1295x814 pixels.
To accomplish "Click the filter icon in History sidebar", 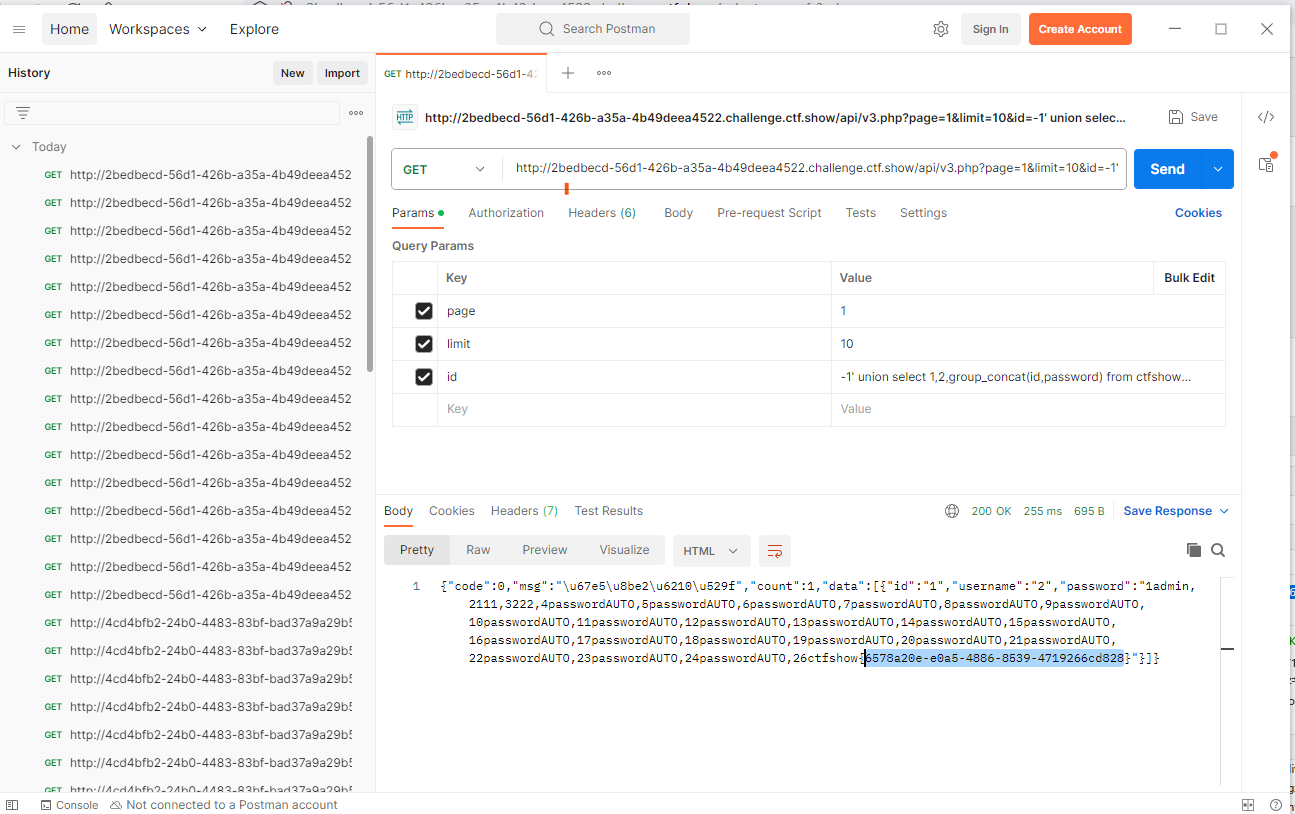I will [23, 113].
